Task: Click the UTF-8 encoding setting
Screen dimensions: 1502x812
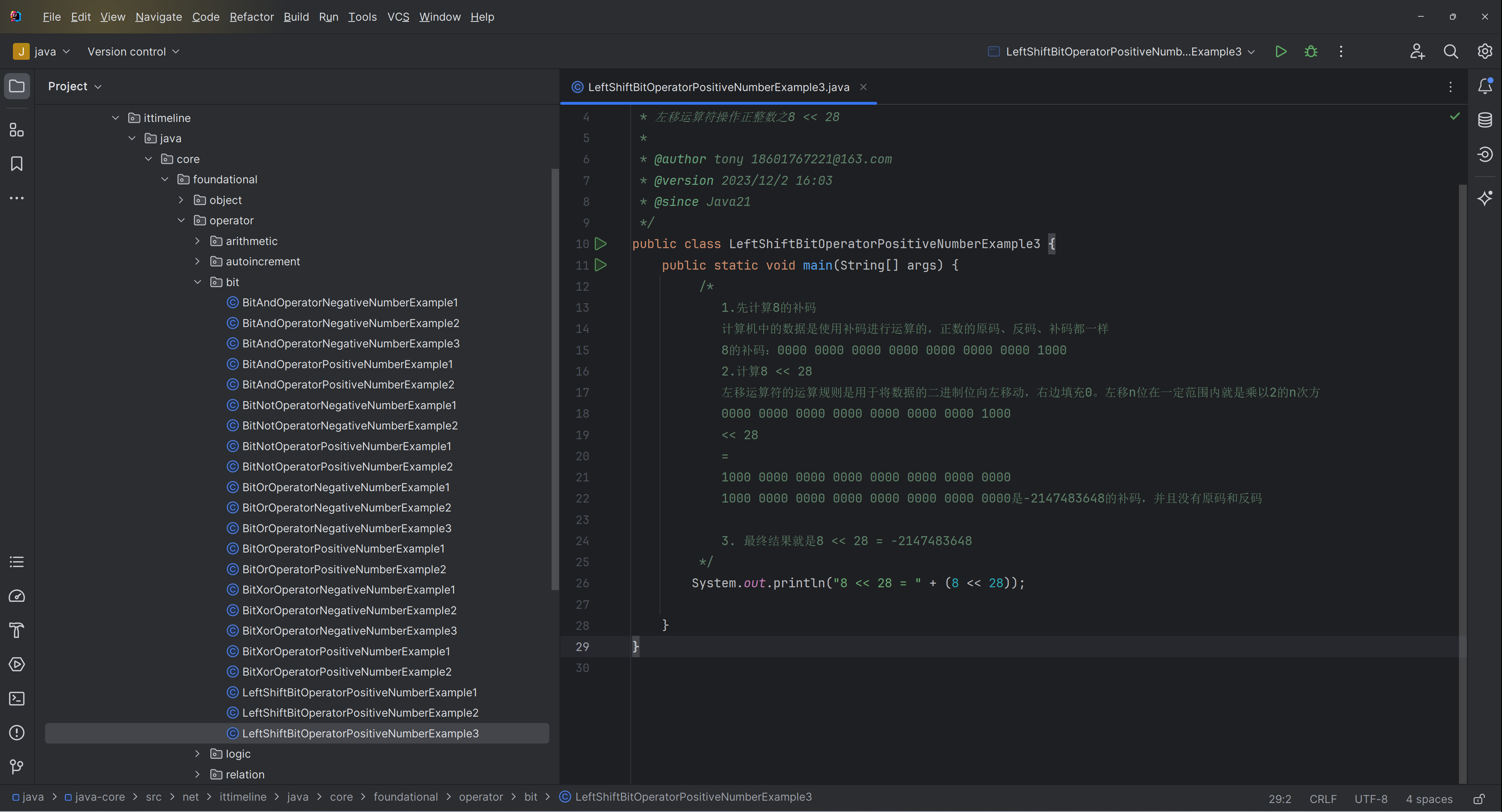Action: pyautogui.click(x=1371, y=799)
